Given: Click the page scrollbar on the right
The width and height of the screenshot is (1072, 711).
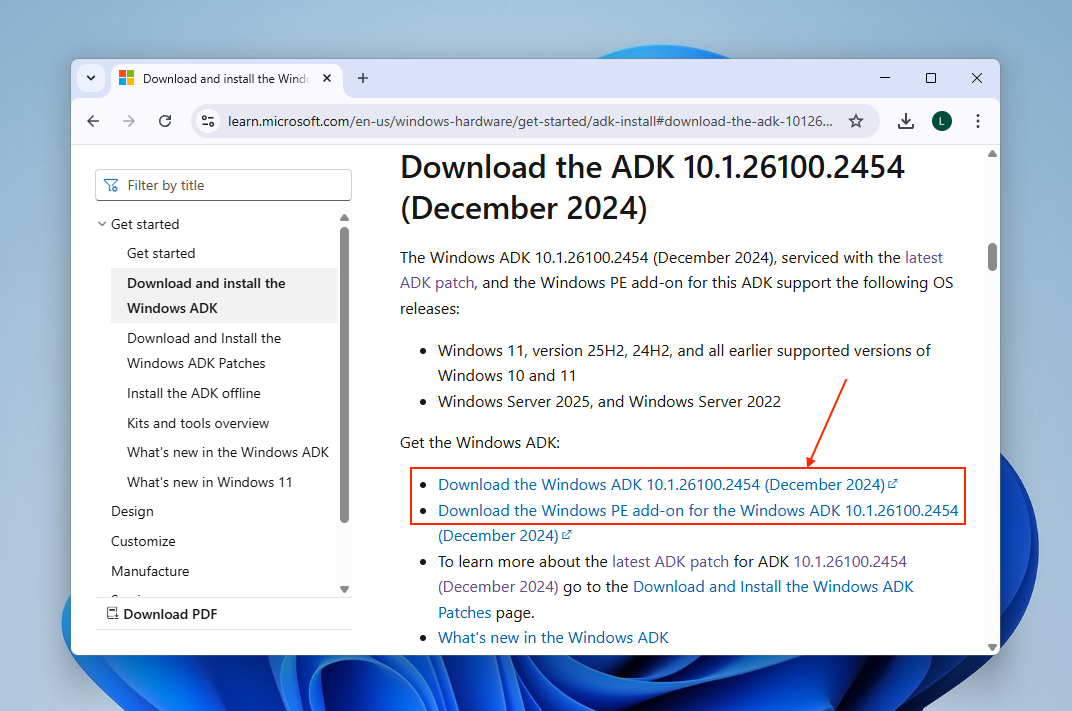Looking at the screenshot, I should (991, 256).
